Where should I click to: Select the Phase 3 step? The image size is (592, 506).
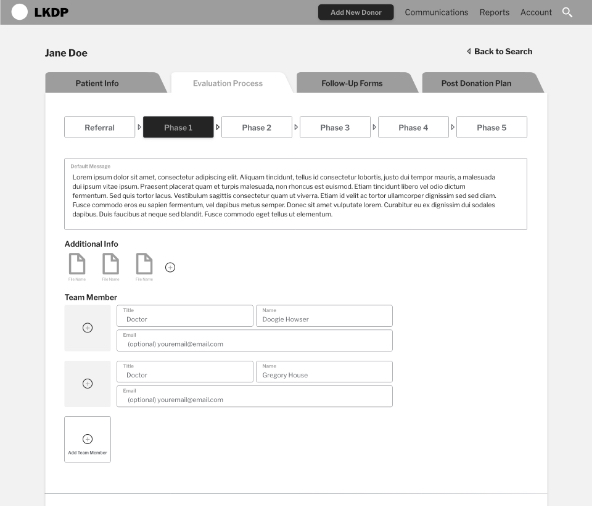pyautogui.click(x=335, y=127)
